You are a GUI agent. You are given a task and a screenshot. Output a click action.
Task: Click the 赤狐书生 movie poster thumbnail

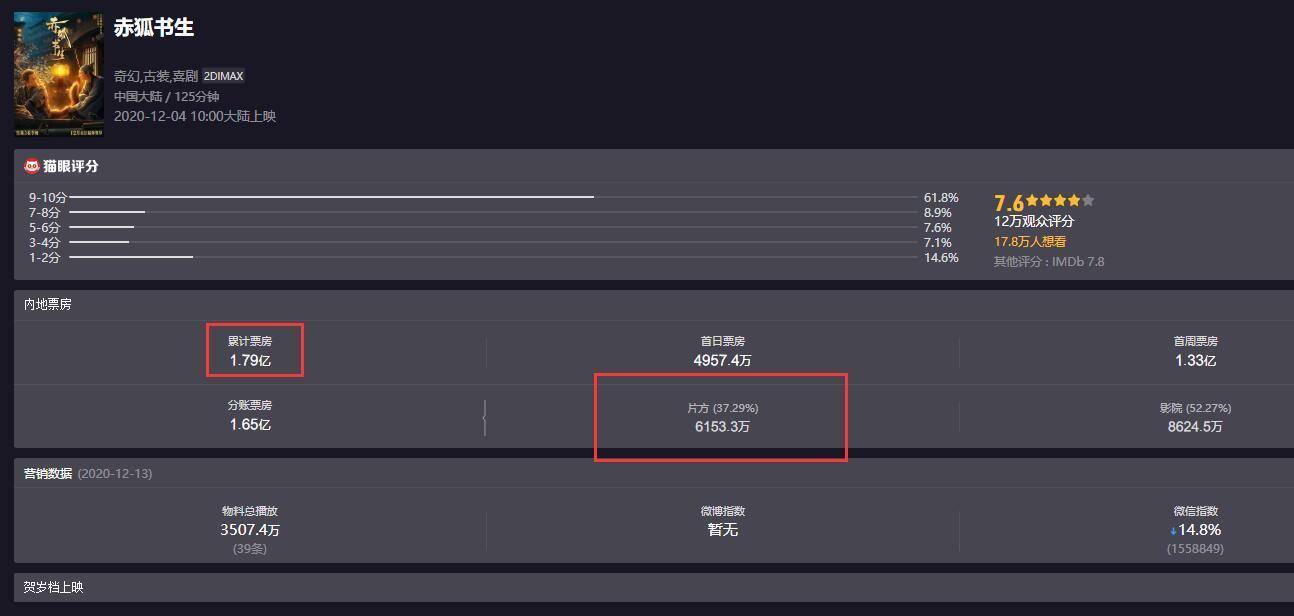point(59,75)
